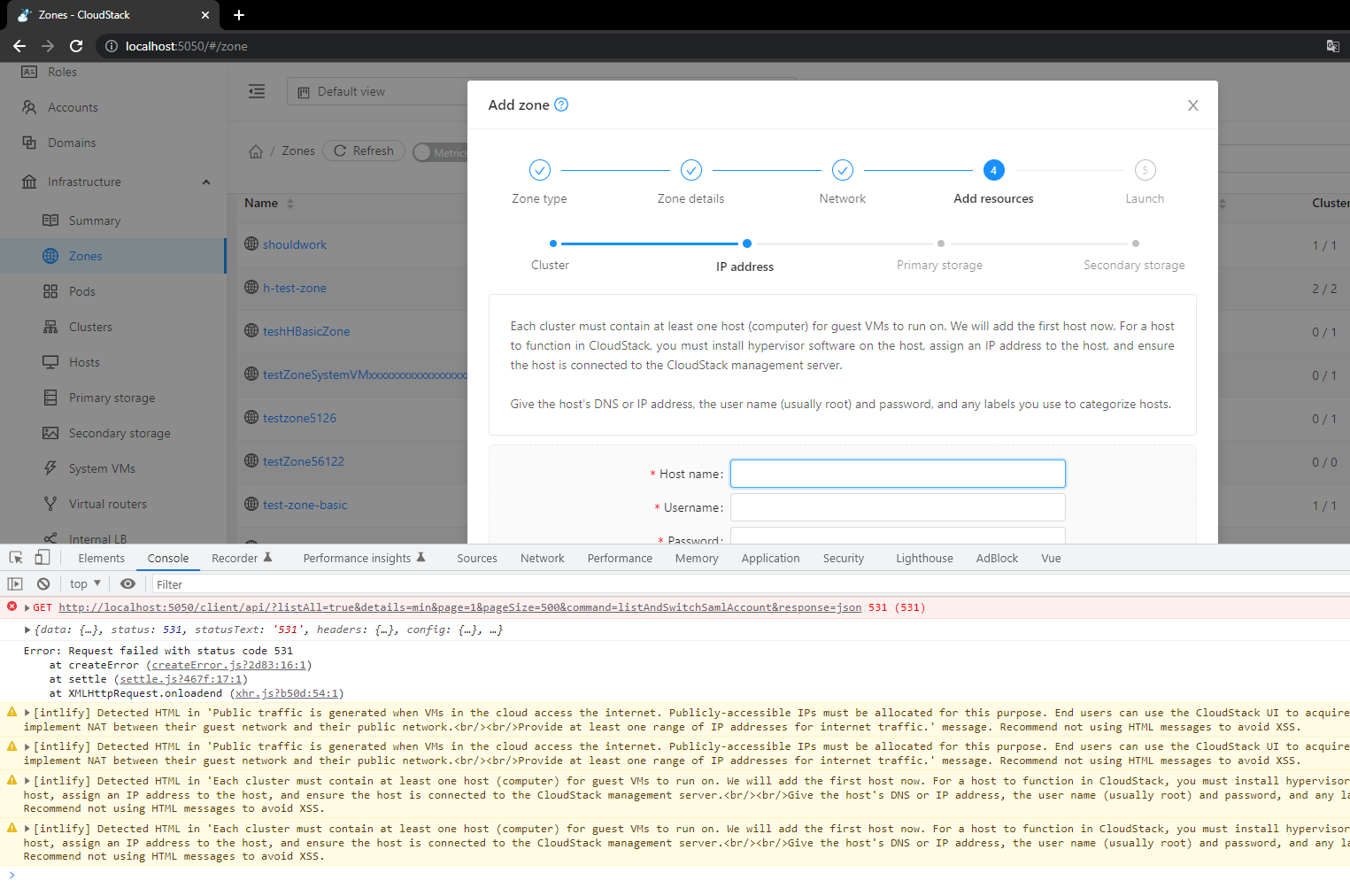The image size is (1350, 896).
Task: Click the Add resources step 4 circle
Action: (993, 170)
